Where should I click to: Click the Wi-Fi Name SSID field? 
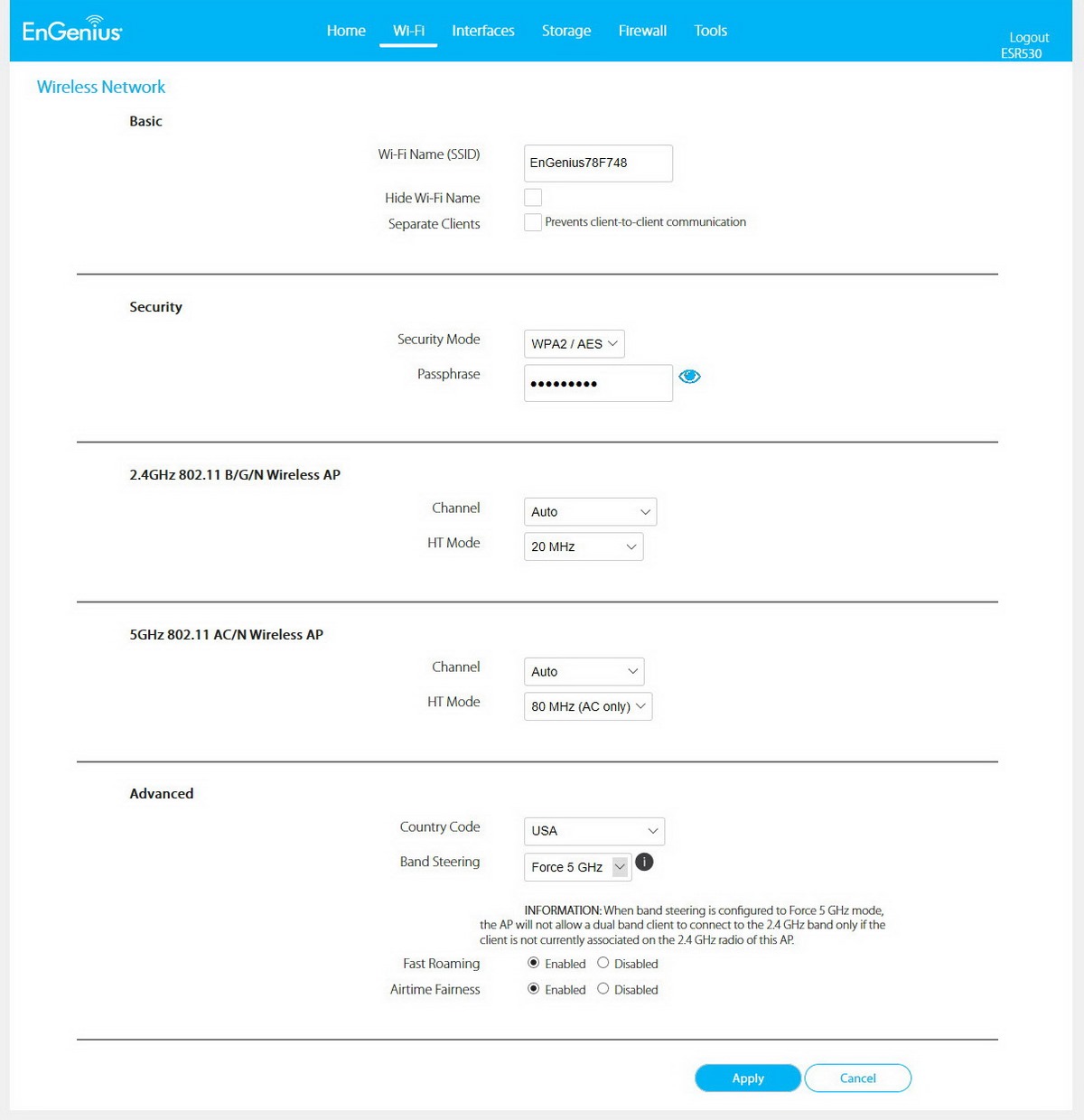pyautogui.click(x=598, y=163)
